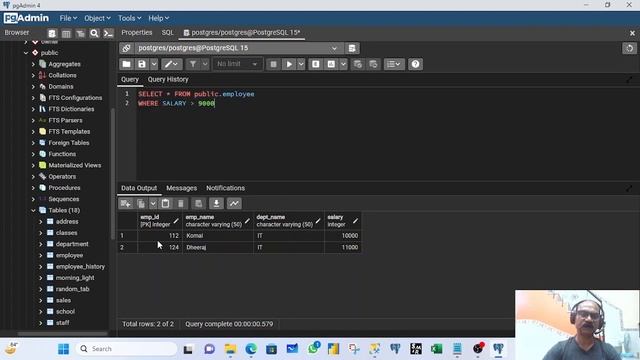Click the connection status link icon

tap(127, 48)
